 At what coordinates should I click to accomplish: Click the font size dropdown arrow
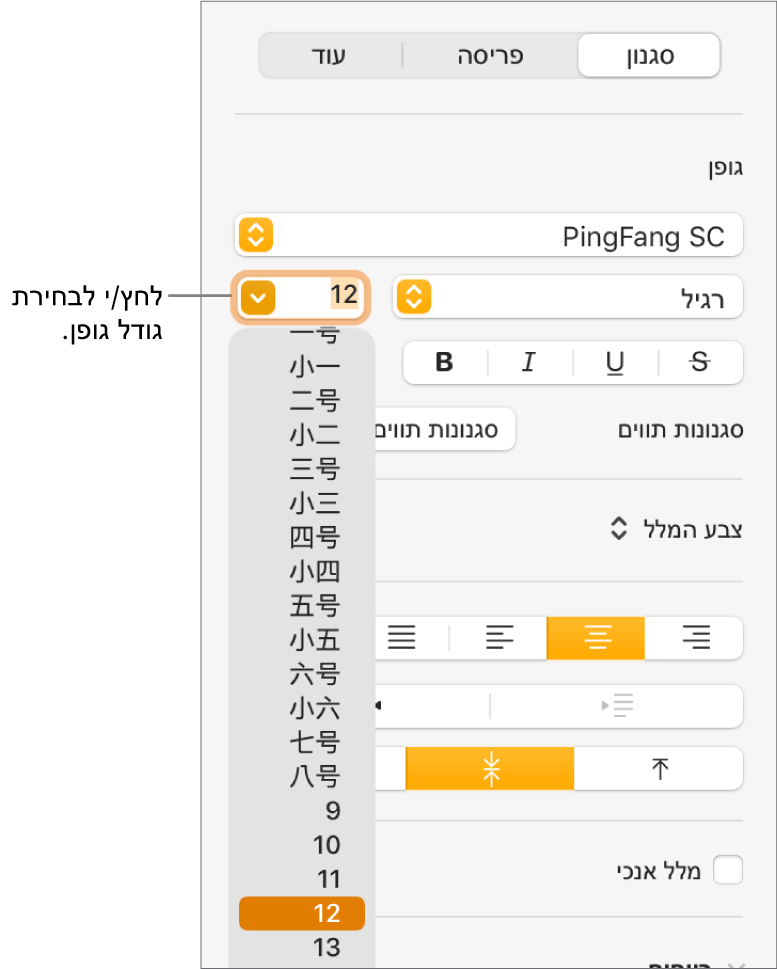[257, 296]
